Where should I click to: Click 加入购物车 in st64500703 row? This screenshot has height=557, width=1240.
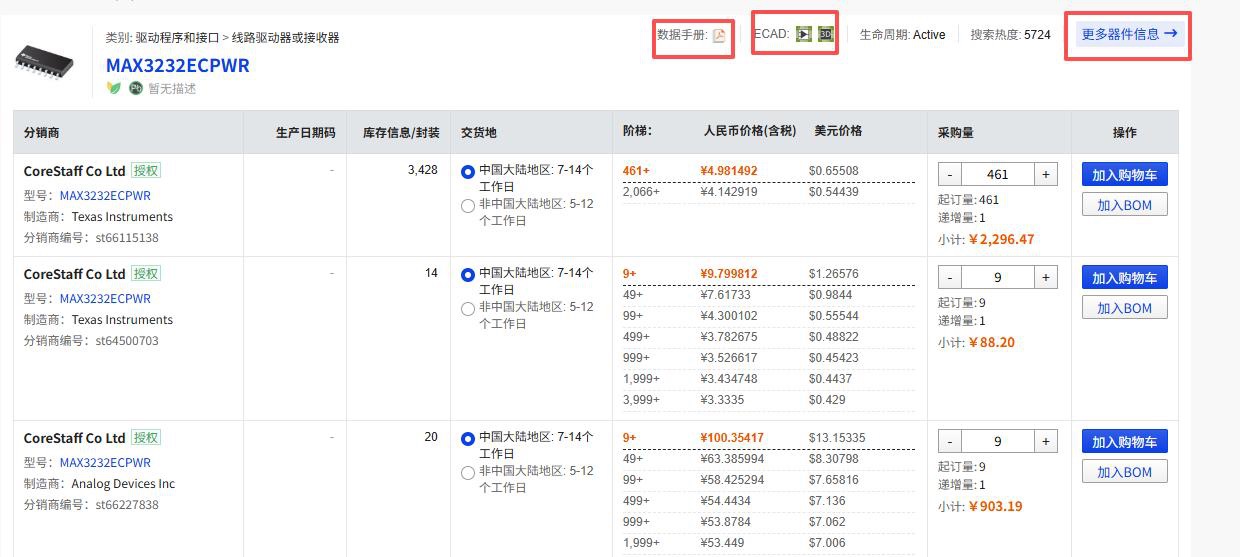pyautogui.click(x=1124, y=278)
